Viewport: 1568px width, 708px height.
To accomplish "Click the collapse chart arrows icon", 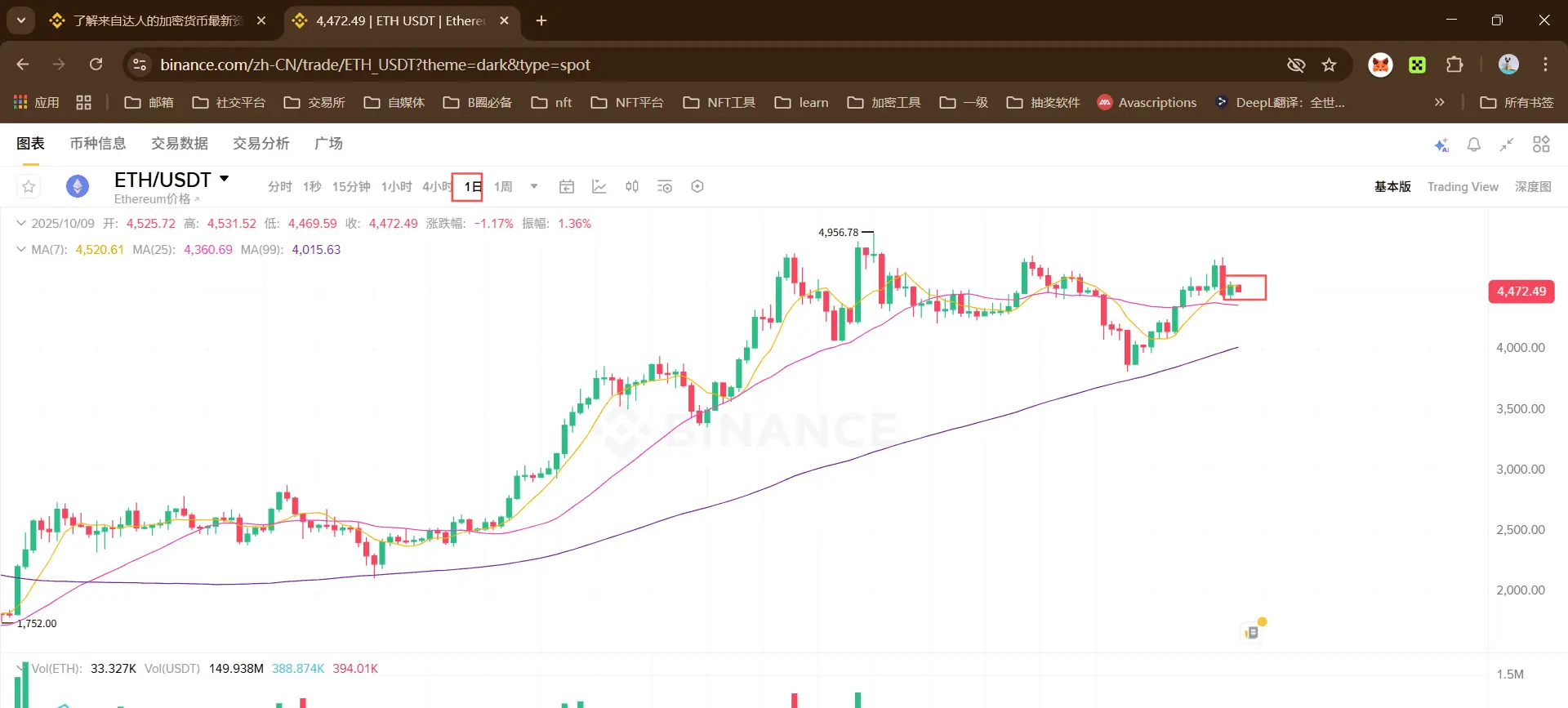I will coord(1507,145).
